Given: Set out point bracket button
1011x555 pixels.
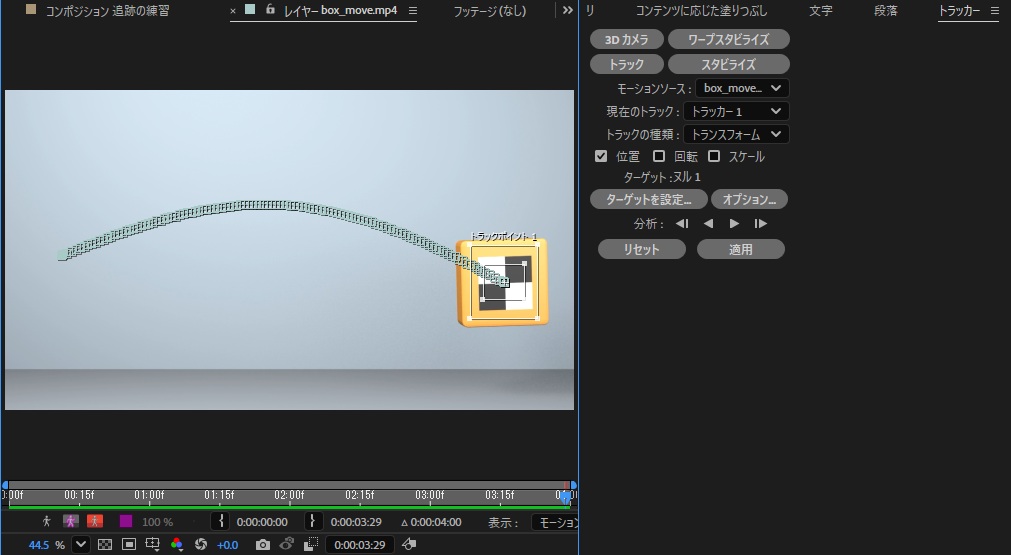Looking at the screenshot, I should click(313, 521).
